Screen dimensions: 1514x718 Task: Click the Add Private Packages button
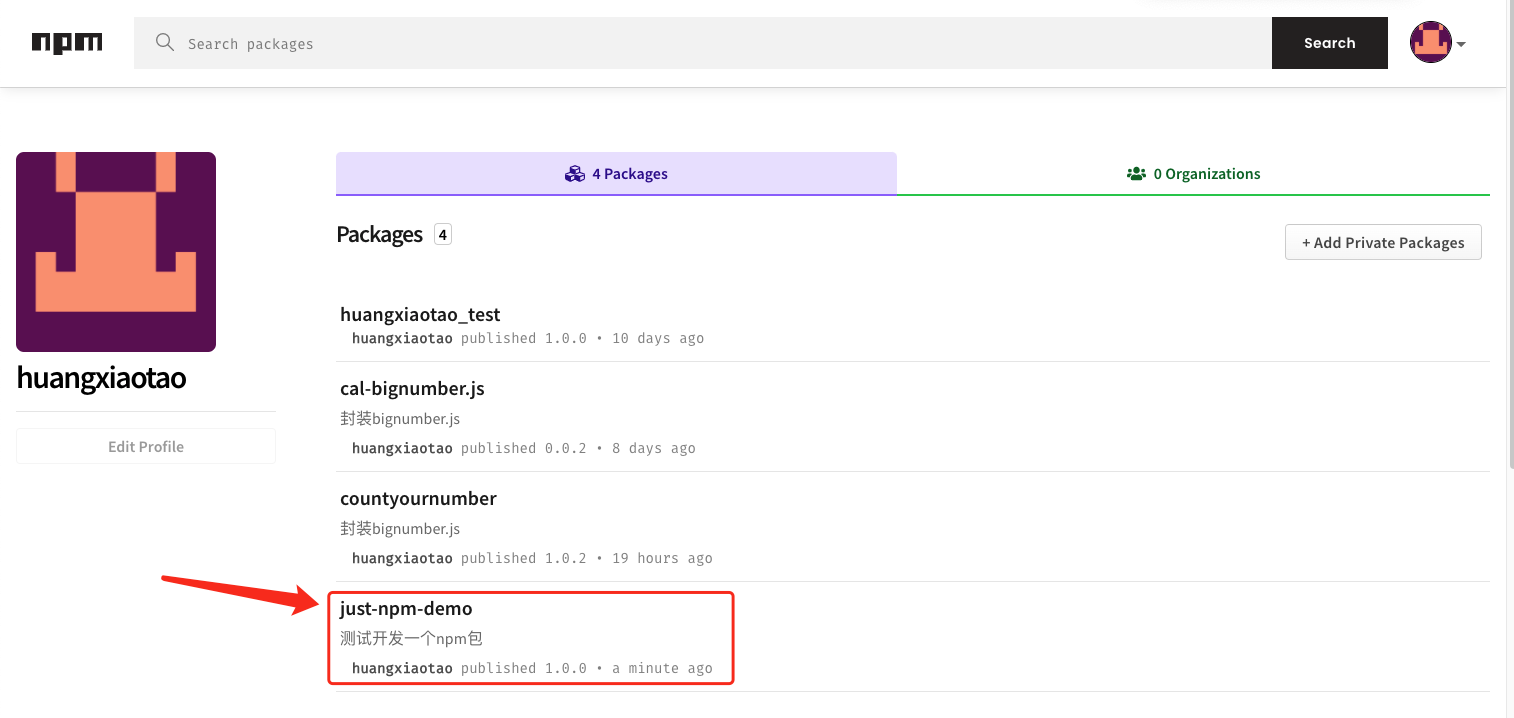tap(1383, 242)
